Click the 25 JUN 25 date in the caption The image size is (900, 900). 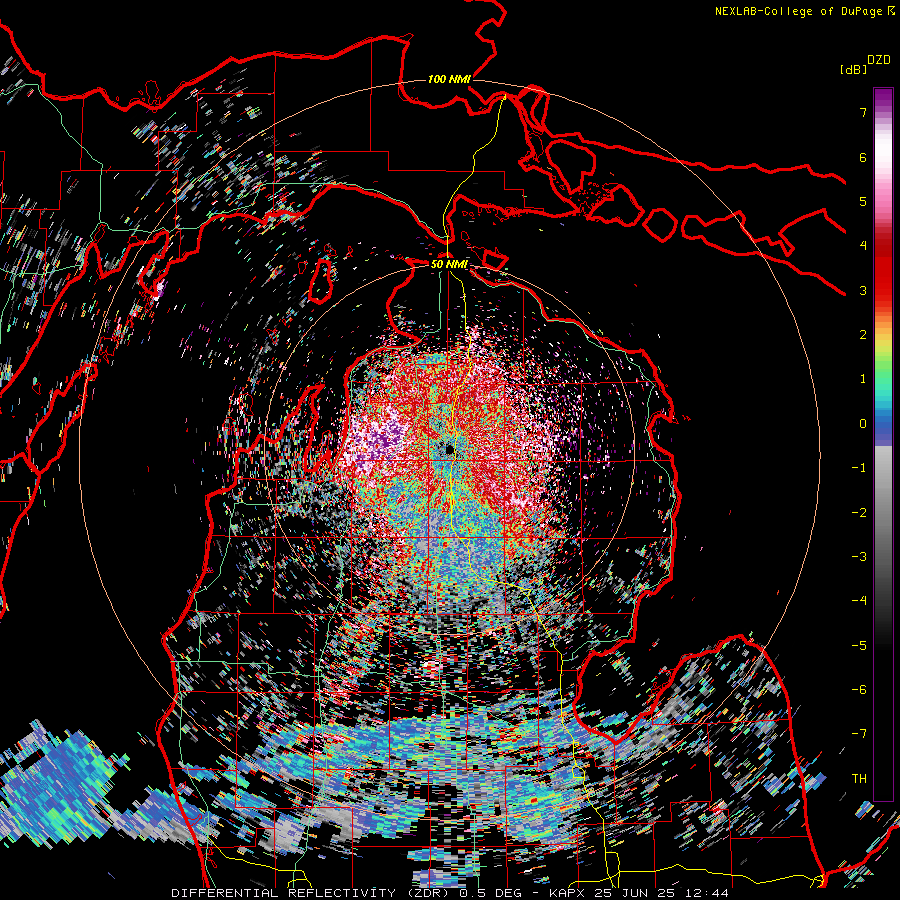[x=634, y=893]
